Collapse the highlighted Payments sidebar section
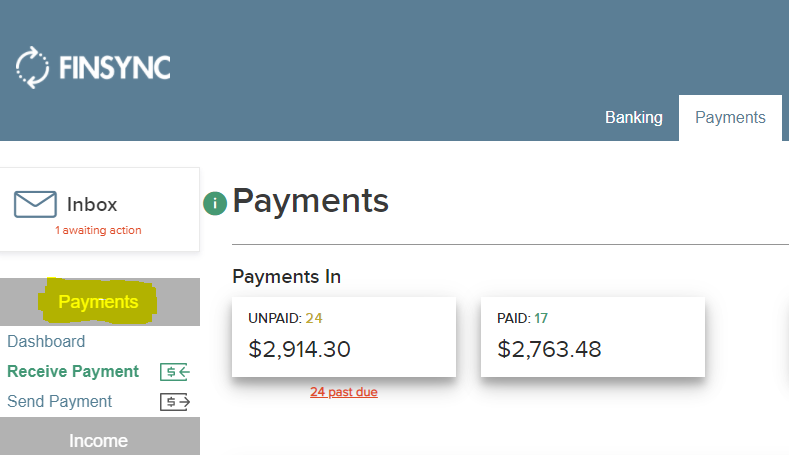Viewport: 789px width, 455px height. pyautogui.click(x=100, y=301)
